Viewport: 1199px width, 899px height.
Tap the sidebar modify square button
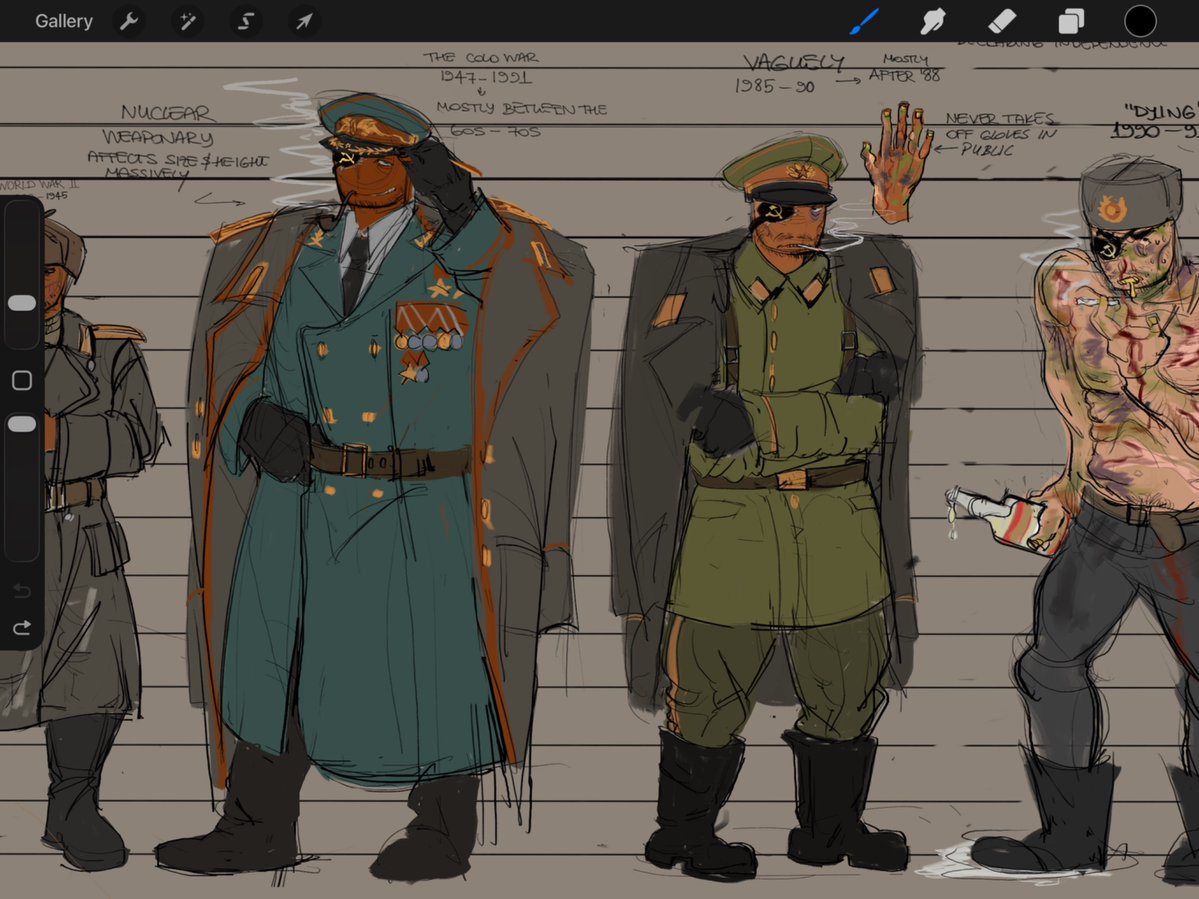click(x=21, y=380)
